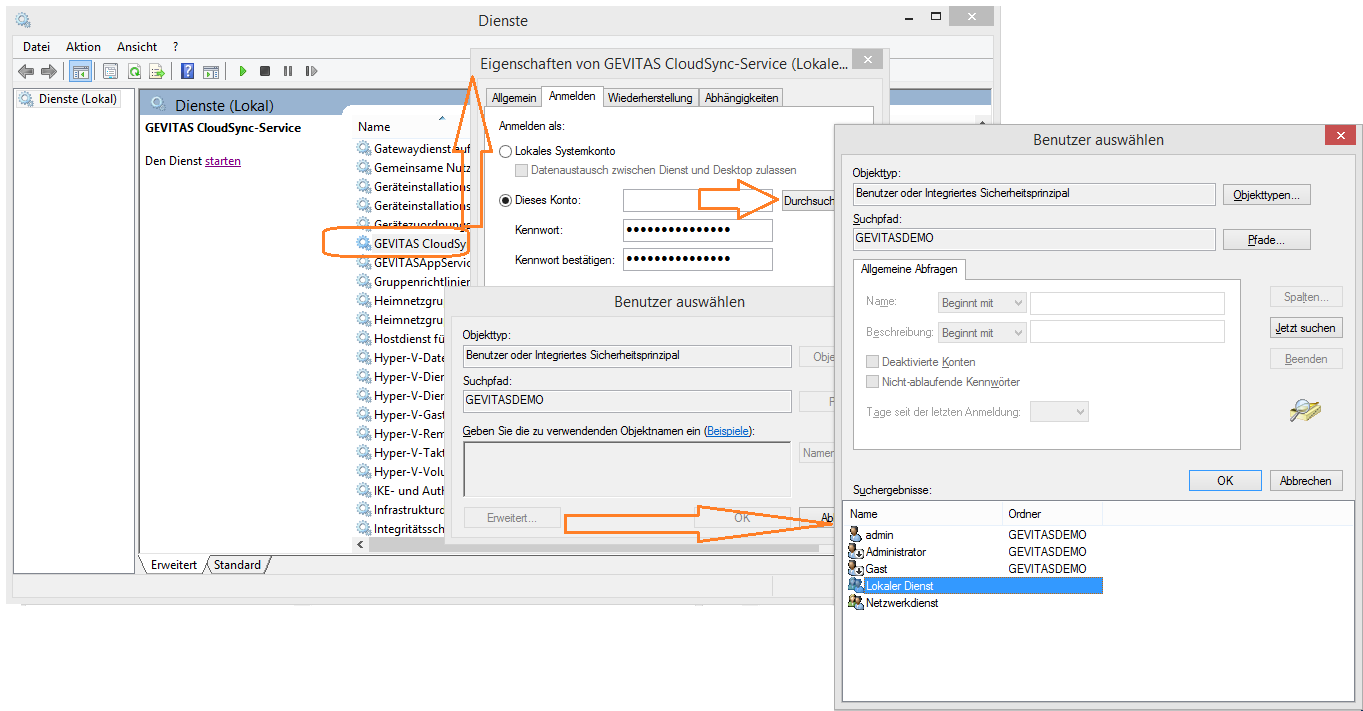1363x711 pixels.
Task: Focus the Kennwort bestätigen password field
Action: point(698,260)
